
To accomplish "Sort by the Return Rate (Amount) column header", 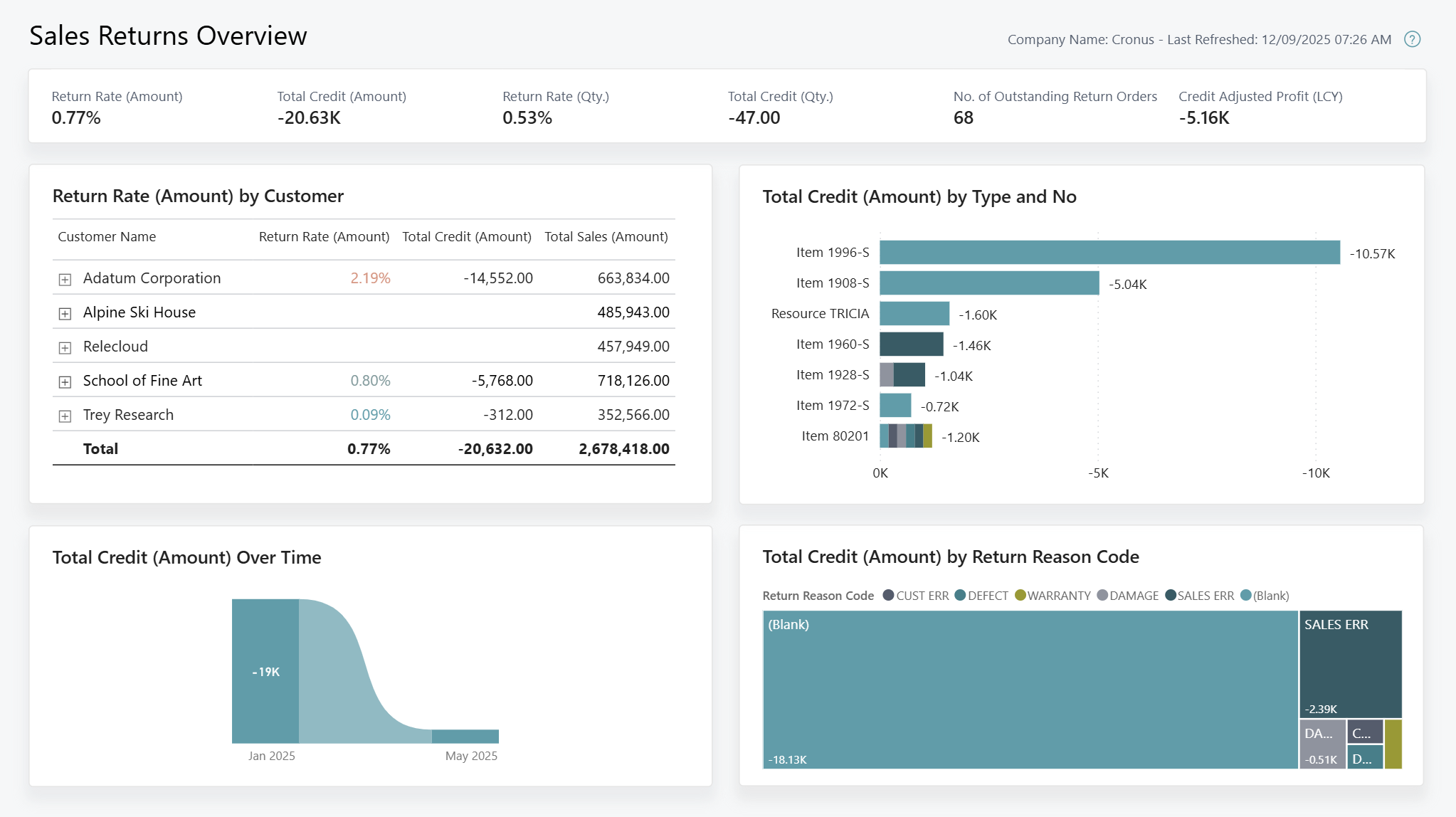I will coord(323,236).
